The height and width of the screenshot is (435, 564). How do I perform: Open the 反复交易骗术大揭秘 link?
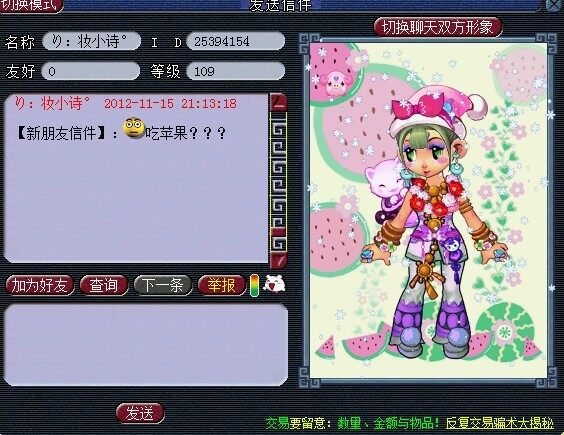tap(500, 423)
